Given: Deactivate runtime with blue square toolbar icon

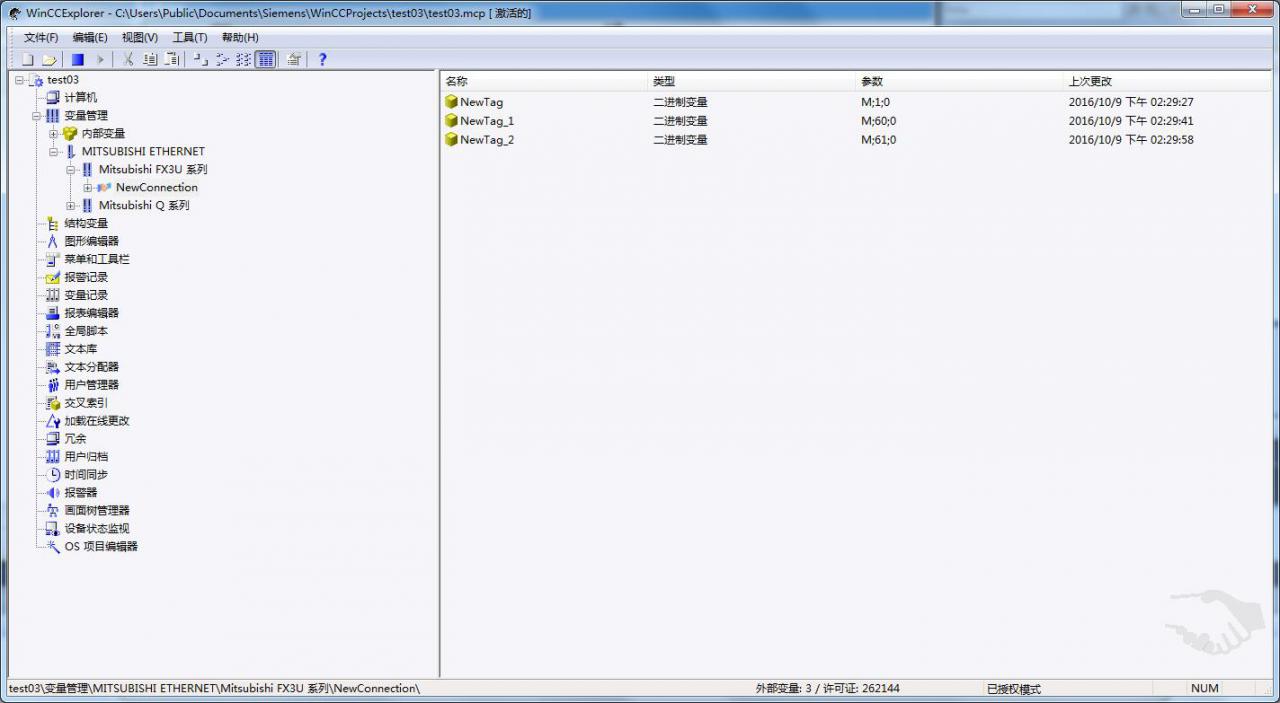Looking at the screenshot, I should pyautogui.click(x=76, y=59).
